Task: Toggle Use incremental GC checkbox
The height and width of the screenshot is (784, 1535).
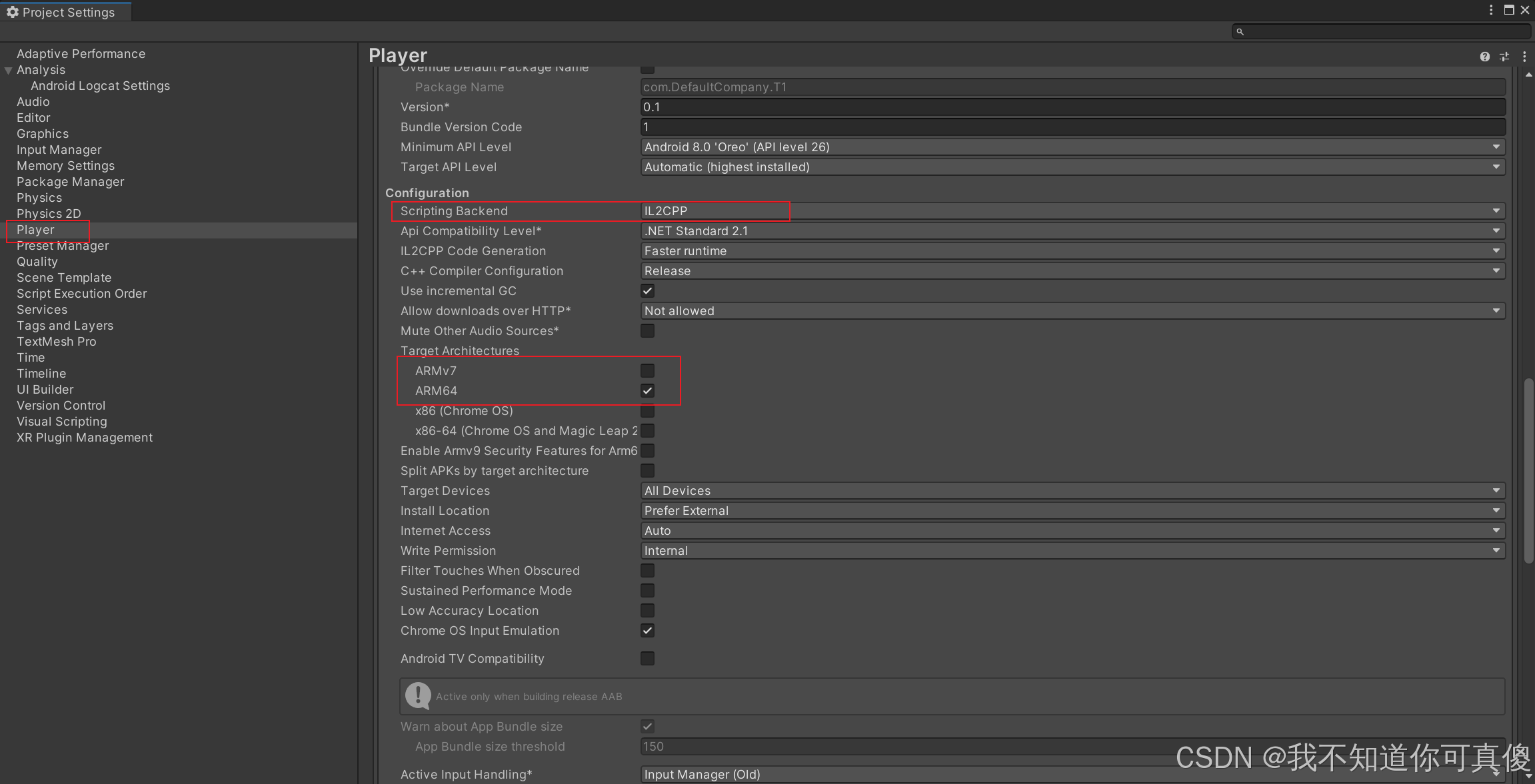Action: (647, 291)
